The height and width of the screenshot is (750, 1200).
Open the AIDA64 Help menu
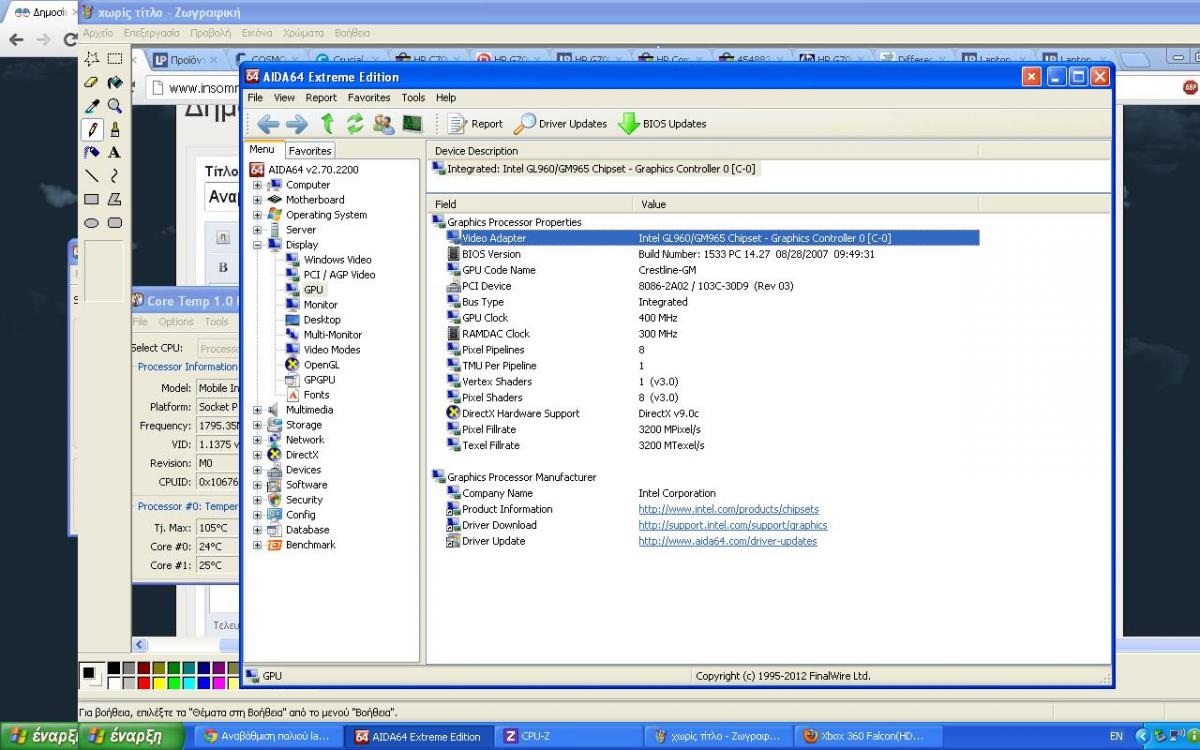[446, 98]
